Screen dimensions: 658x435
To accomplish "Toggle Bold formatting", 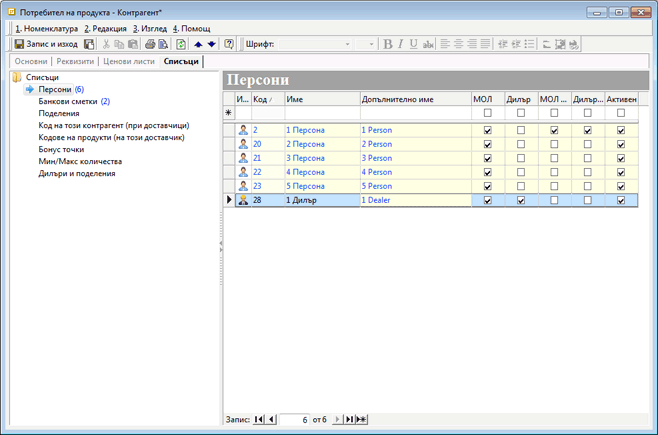I will (x=388, y=44).
